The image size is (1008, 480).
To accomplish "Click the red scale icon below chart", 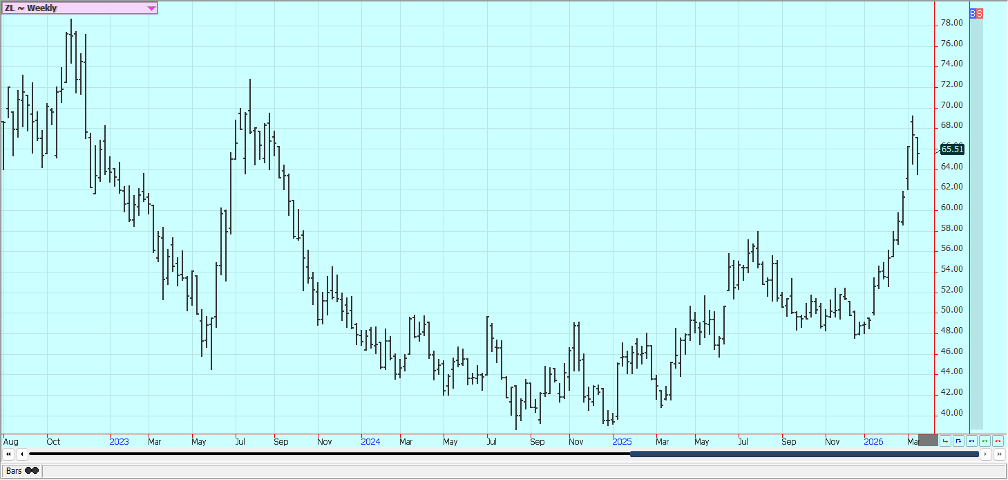I will pyautogui.click(x=945, y=440).
